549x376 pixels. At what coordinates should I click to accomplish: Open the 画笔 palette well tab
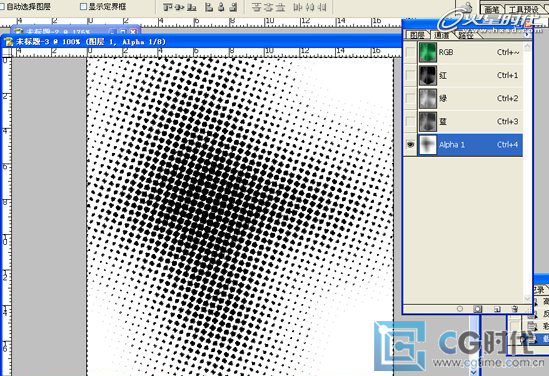tap(492, 9)
